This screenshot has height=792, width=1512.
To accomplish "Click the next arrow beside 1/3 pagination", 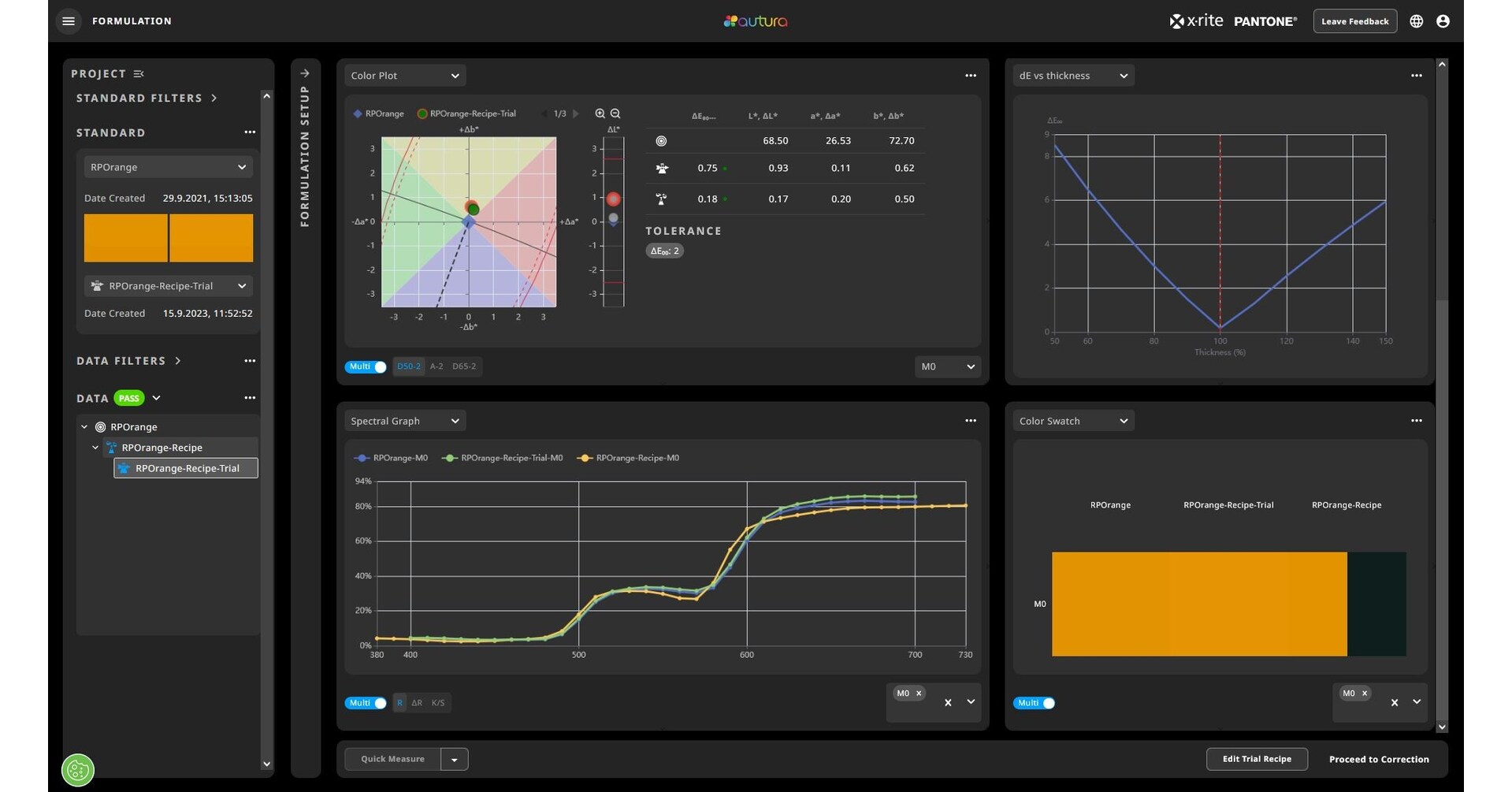I will pyautogui.click(x=575, y=113).
